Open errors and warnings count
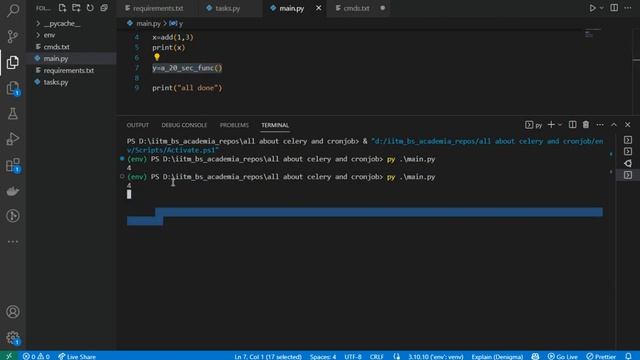The width and height of the screenshot is (640, 360). pos(36,356)
